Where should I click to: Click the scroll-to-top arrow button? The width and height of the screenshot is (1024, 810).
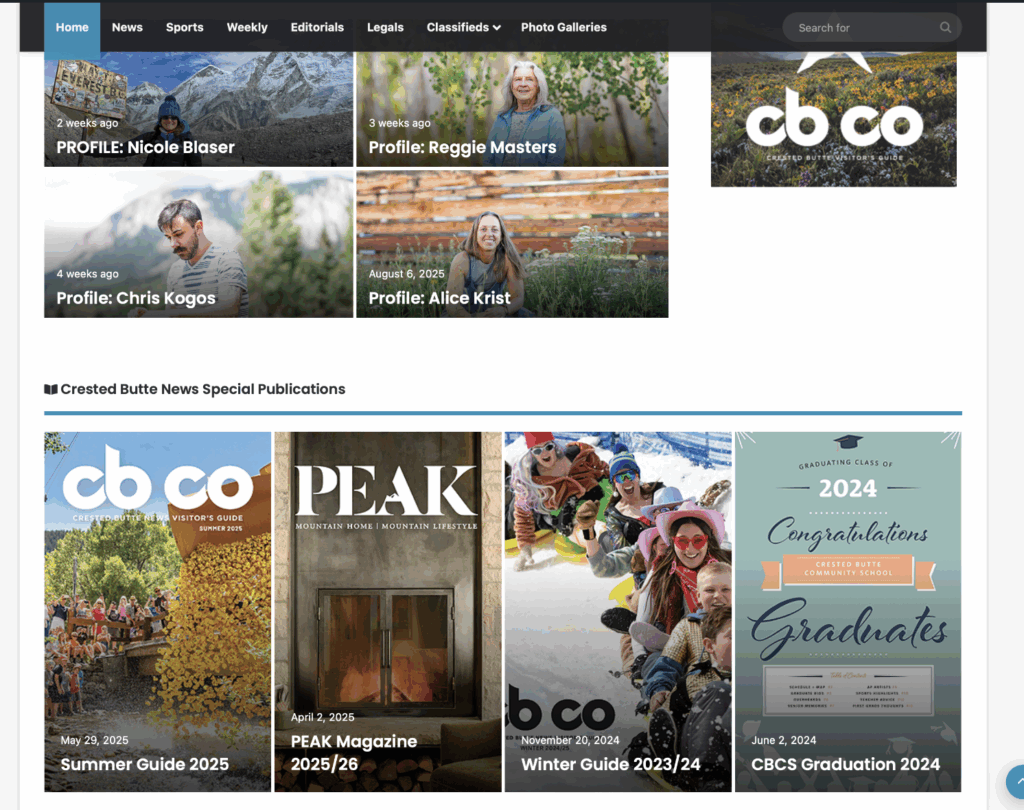tap(1016, 782)
